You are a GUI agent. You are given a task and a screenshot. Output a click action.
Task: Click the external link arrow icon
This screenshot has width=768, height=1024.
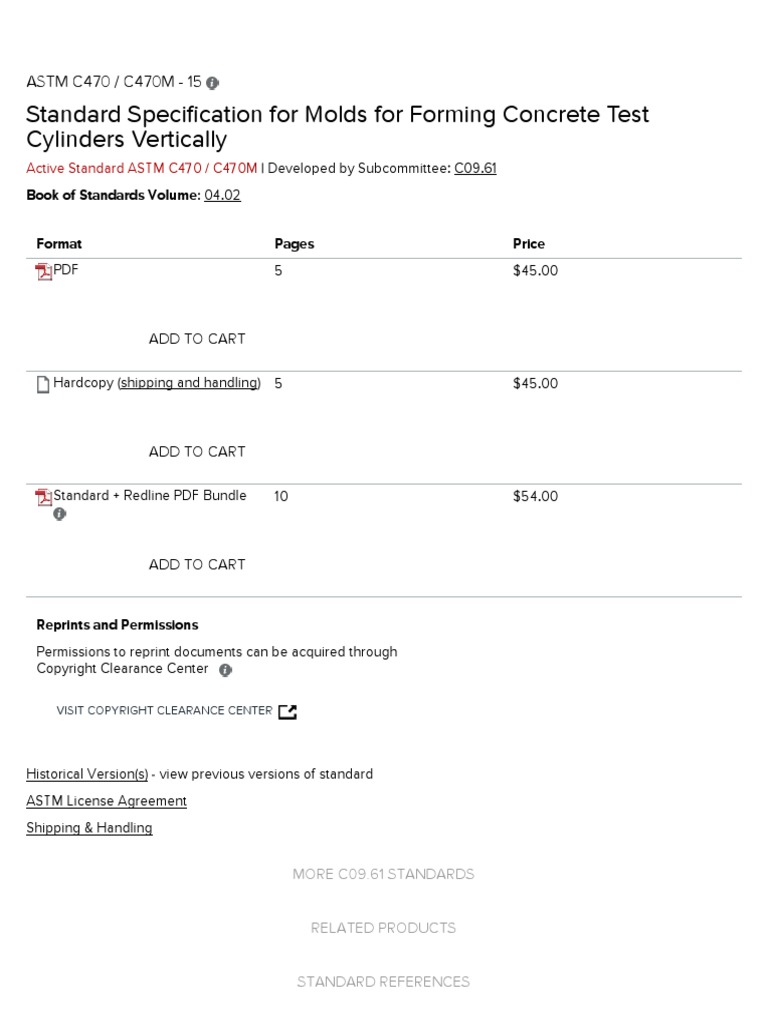click(x=287, y=711)
